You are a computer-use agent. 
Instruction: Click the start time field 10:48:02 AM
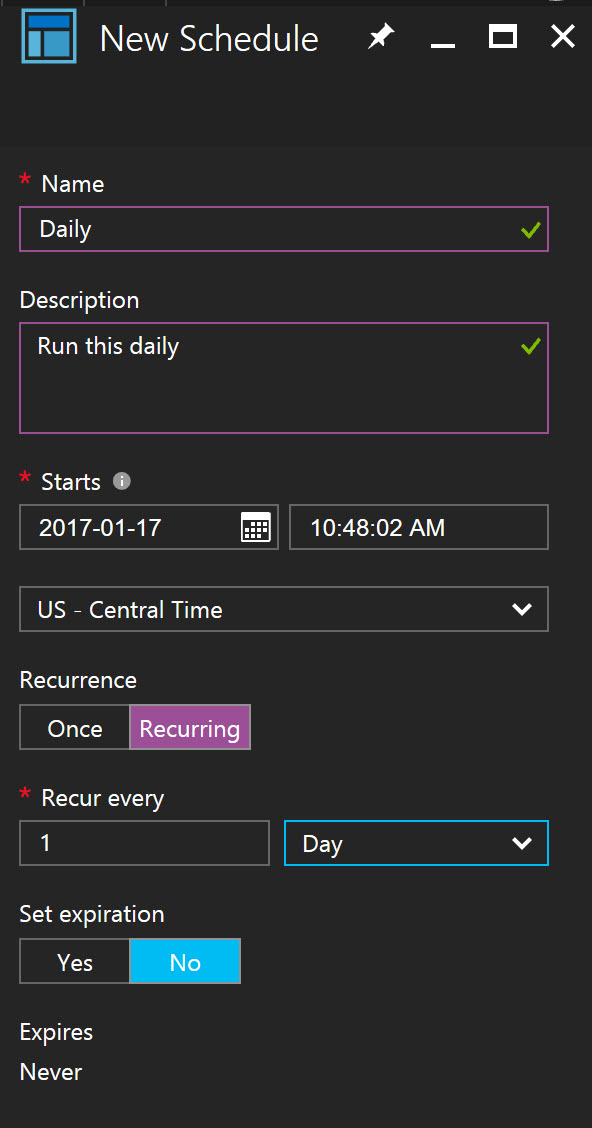click(x=419, y=527)
